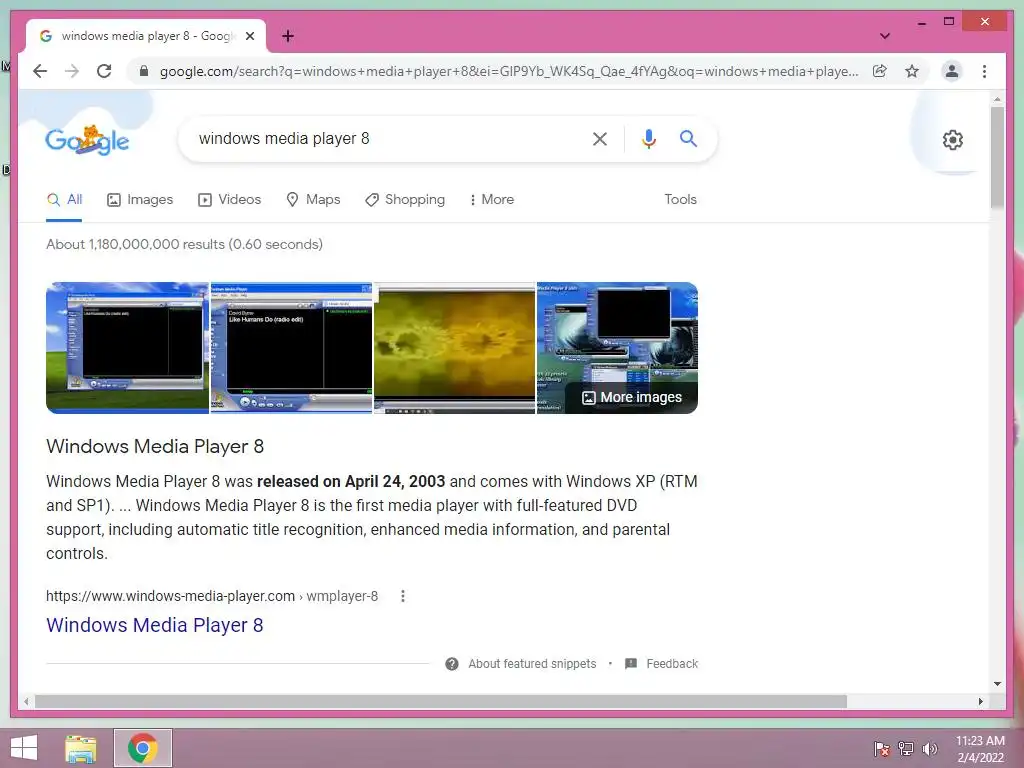The image size is (1024, 768).
Task: Click the scroll right arrow
Action: pos(980,701)
